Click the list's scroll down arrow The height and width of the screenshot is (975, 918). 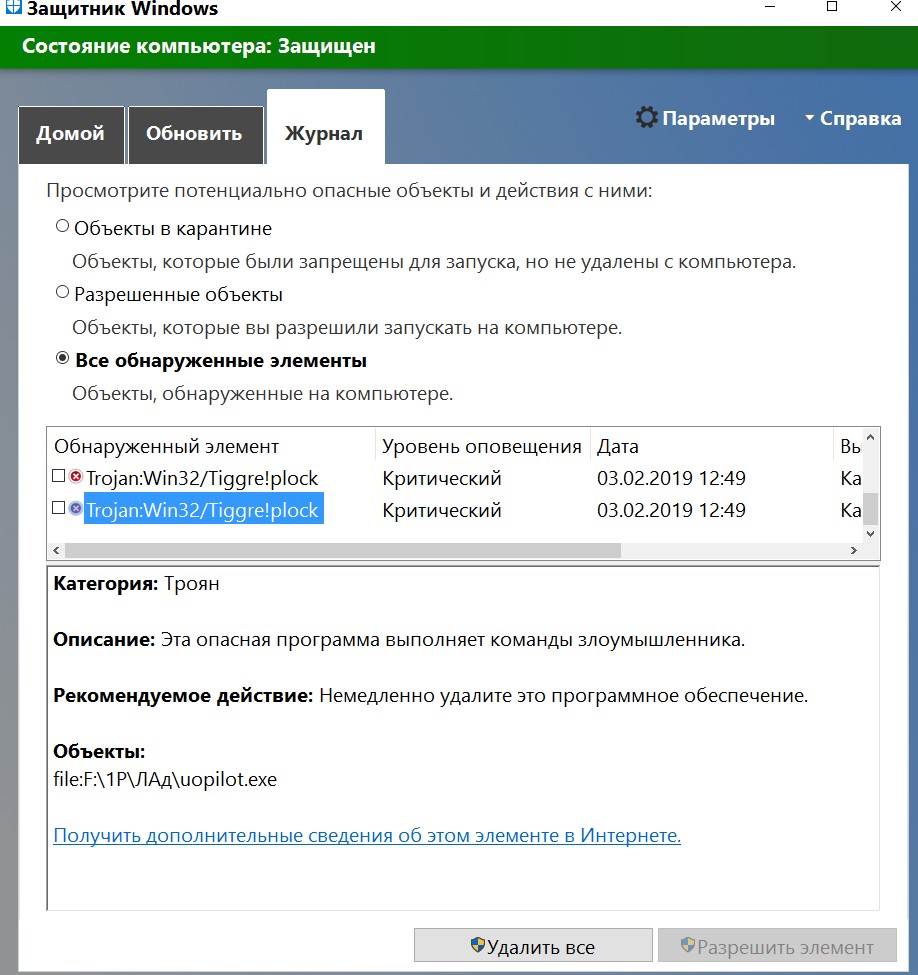[871, 534]
